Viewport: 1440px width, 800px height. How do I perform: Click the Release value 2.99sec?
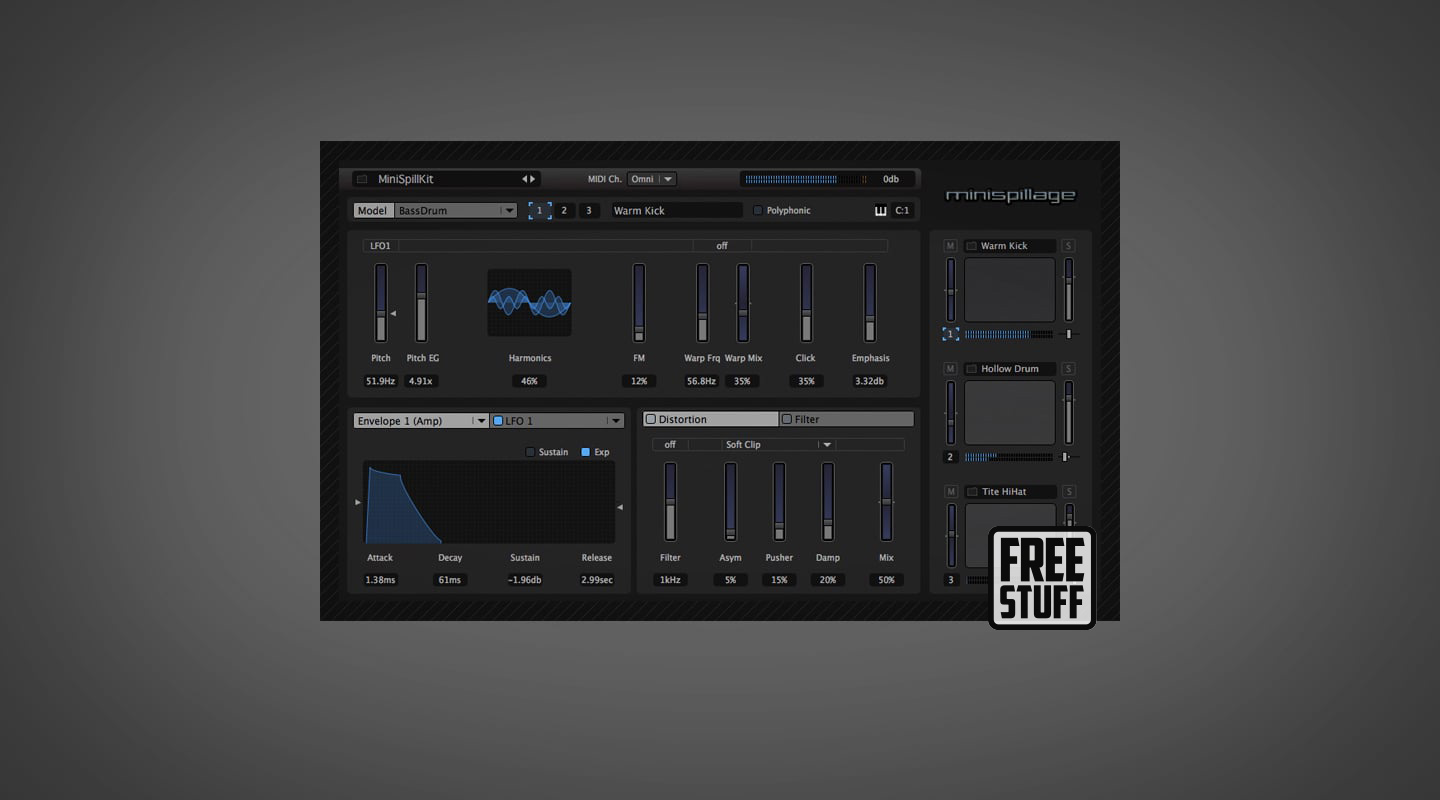tap(597, 580)
